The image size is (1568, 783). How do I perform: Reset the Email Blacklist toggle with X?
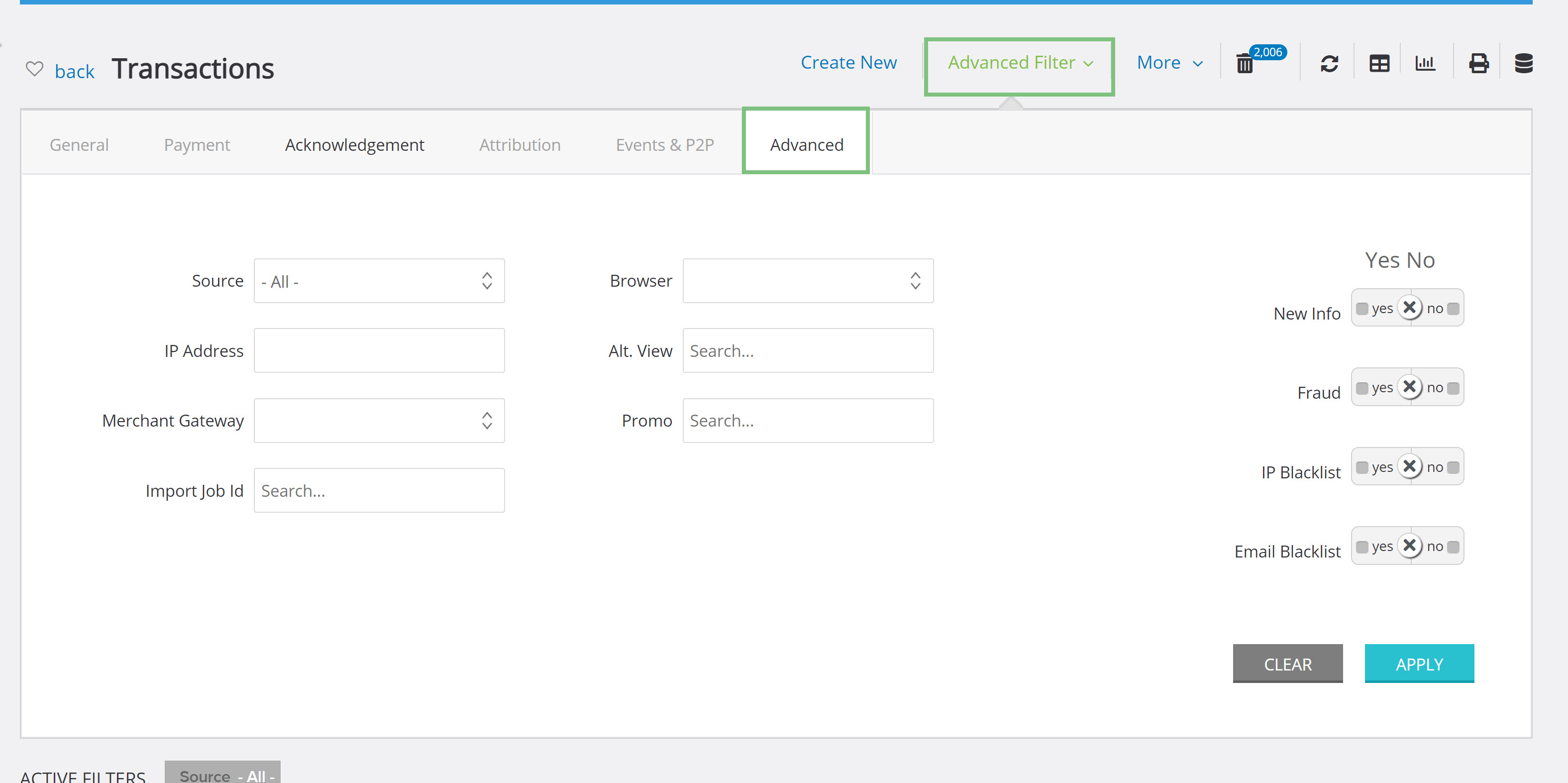click(x=1409, y=546)
